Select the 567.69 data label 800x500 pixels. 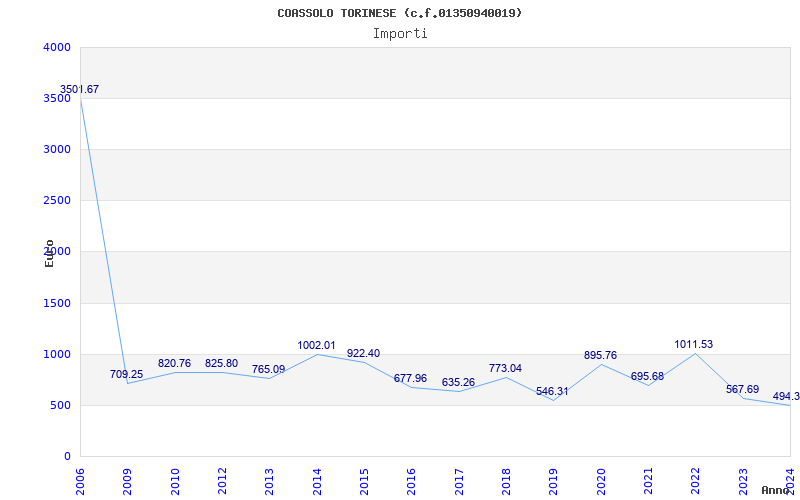click(742, 390)
